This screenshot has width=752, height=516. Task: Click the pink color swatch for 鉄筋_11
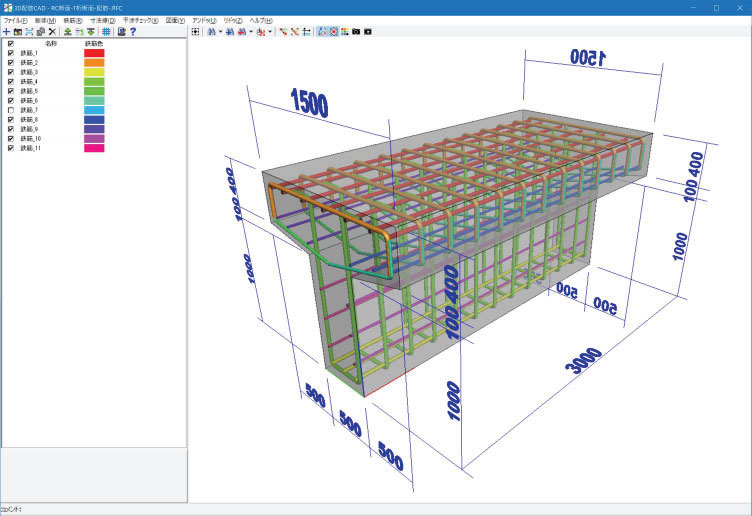click(95, 148)
